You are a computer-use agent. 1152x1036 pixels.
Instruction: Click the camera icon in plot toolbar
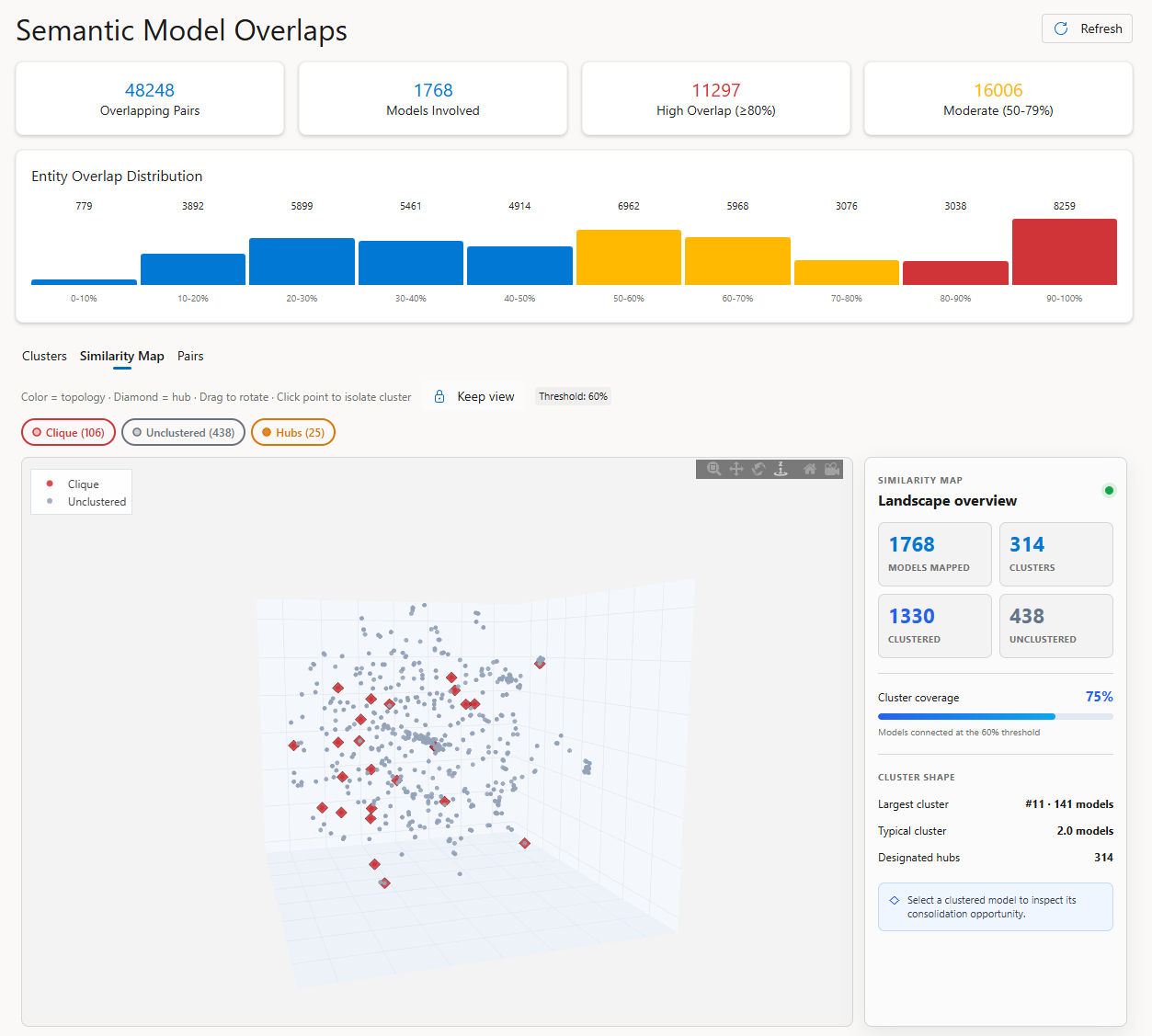tap(832, 469)
